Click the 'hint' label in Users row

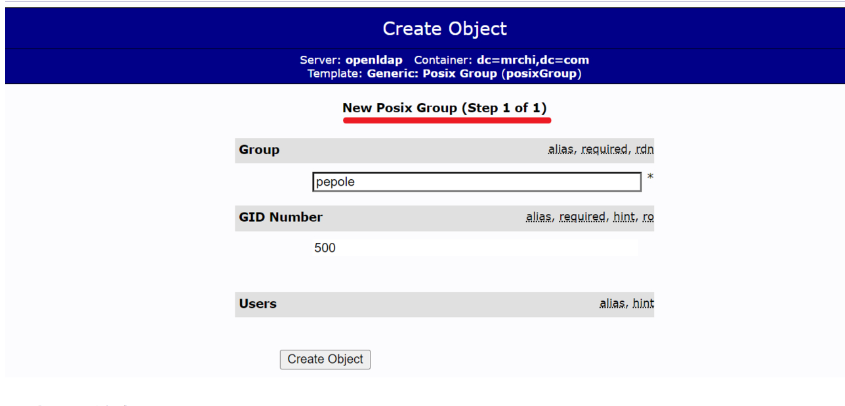643,304
